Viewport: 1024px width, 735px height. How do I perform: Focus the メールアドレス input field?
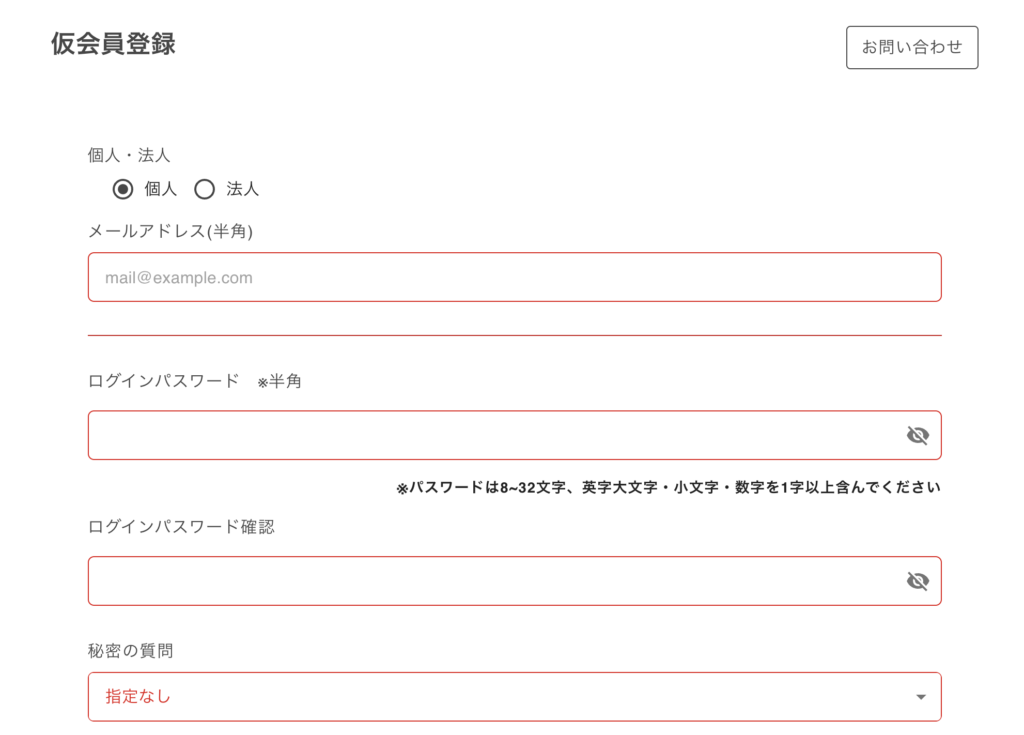[x=514, y=277]
